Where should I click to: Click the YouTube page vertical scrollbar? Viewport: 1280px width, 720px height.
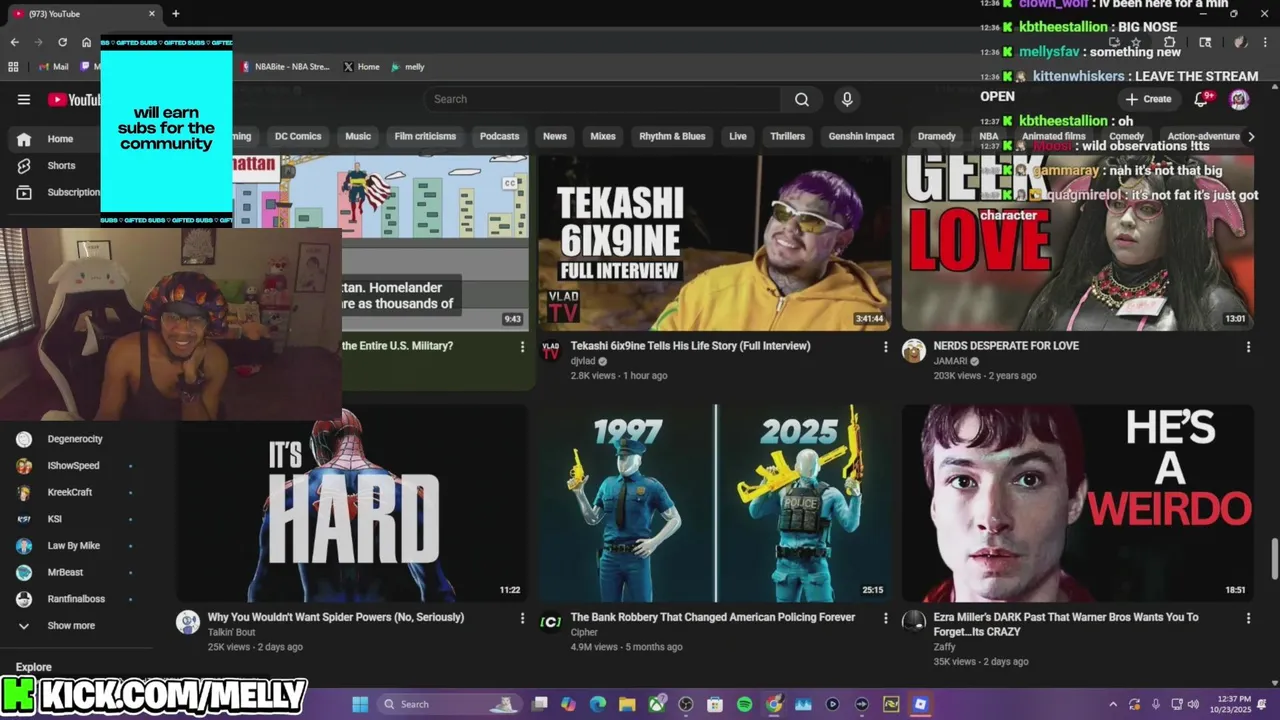pyautogui.click(x=1273, y=557)
